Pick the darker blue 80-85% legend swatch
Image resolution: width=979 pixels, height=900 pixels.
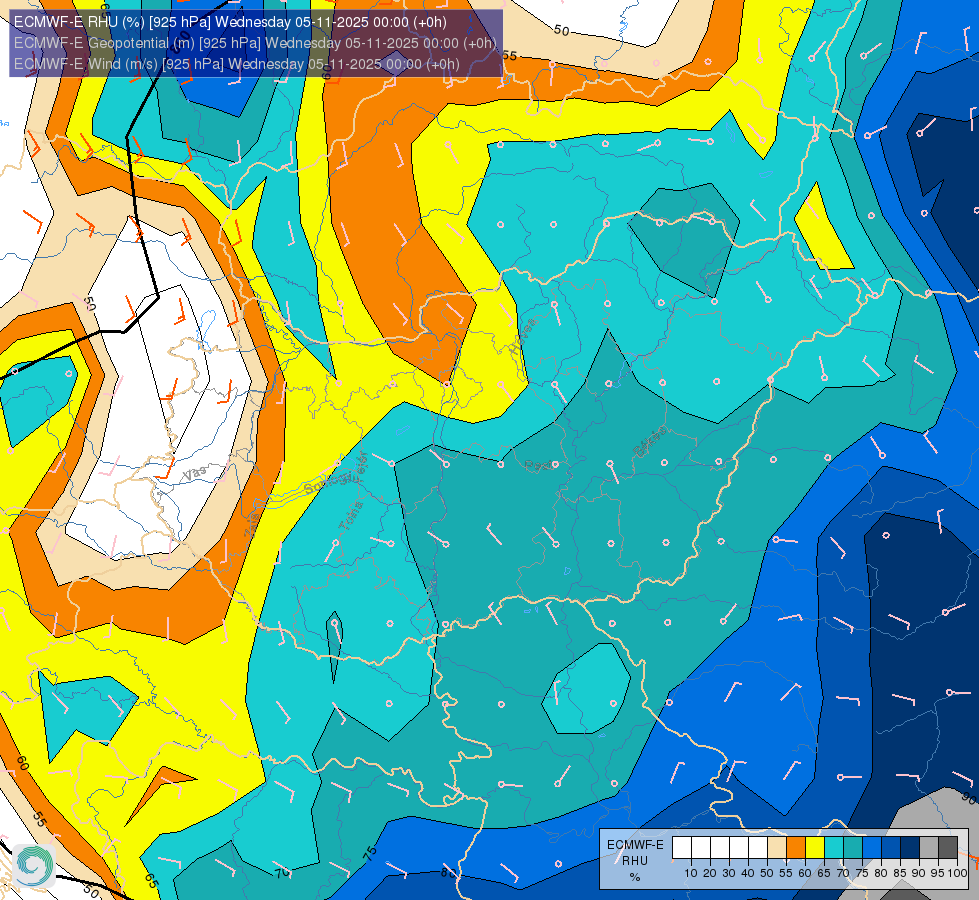click(x=891, y=848)
